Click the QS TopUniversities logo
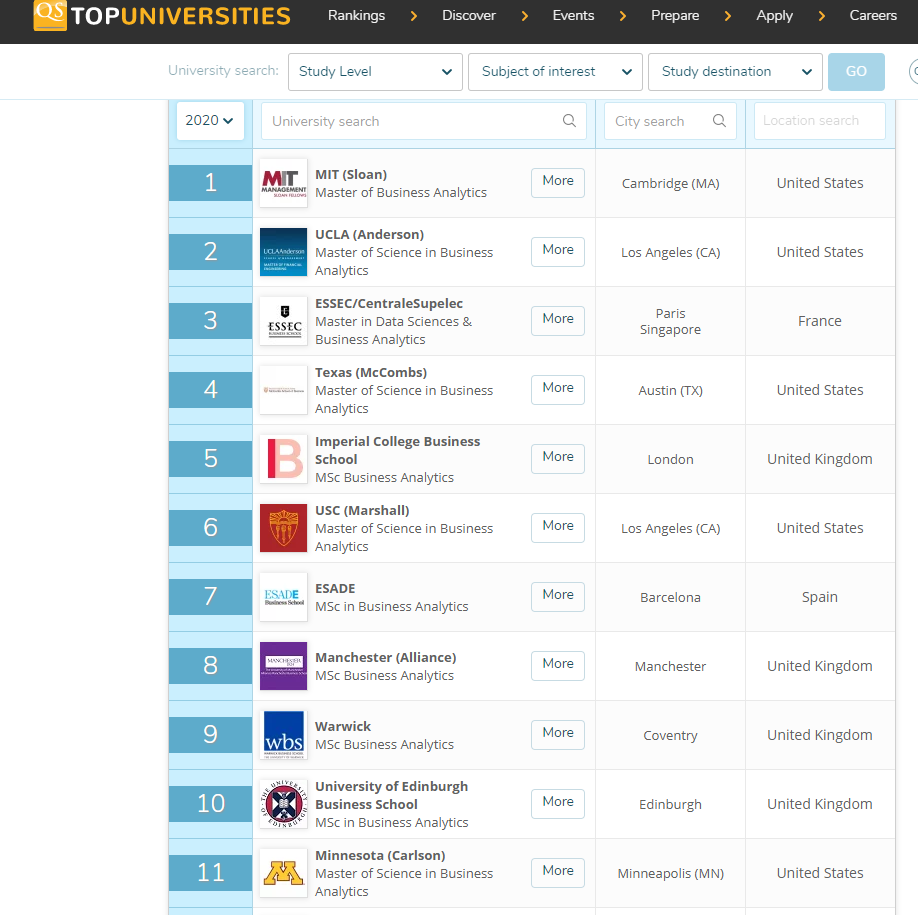 (162, 15)
